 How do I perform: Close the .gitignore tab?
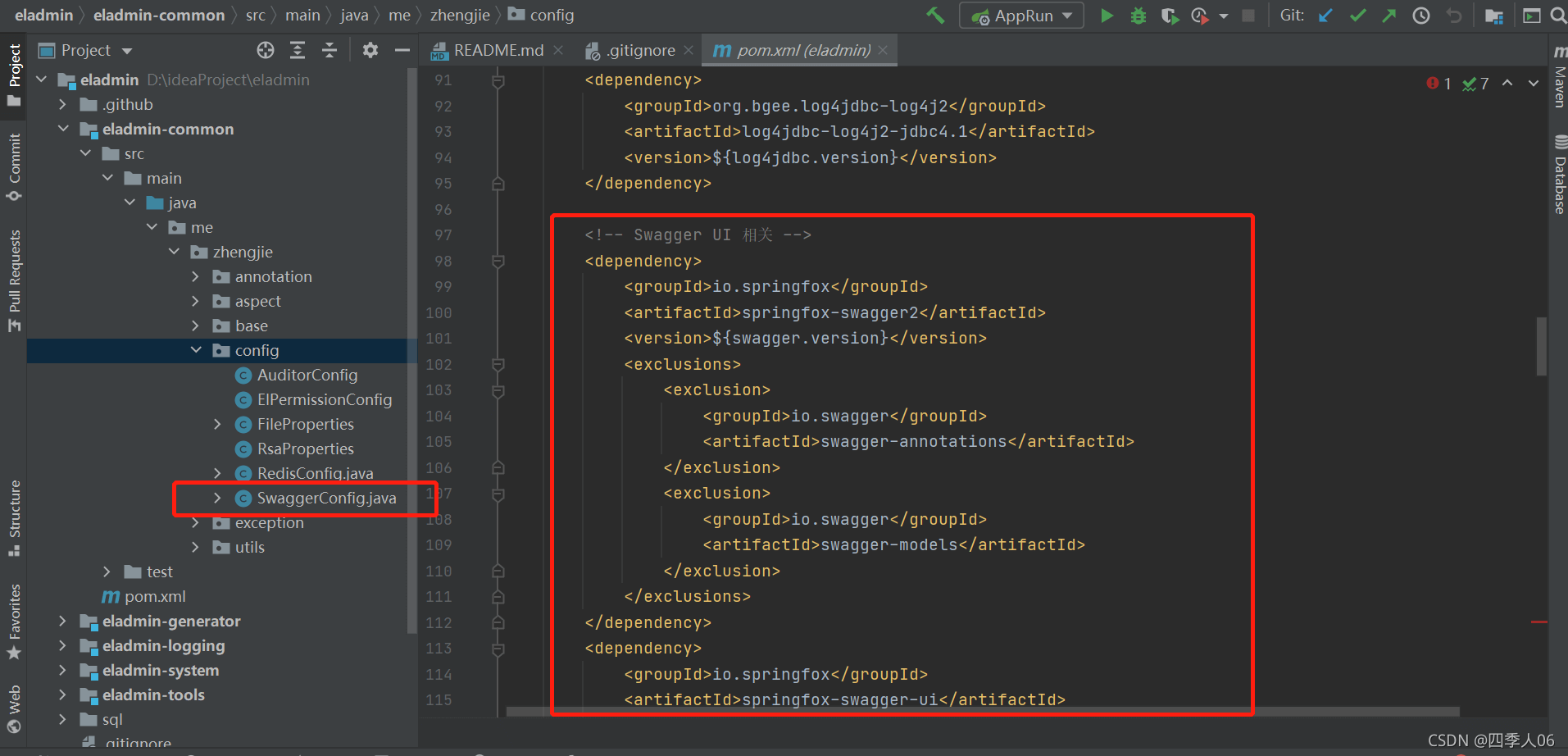[x=689, y=50]
